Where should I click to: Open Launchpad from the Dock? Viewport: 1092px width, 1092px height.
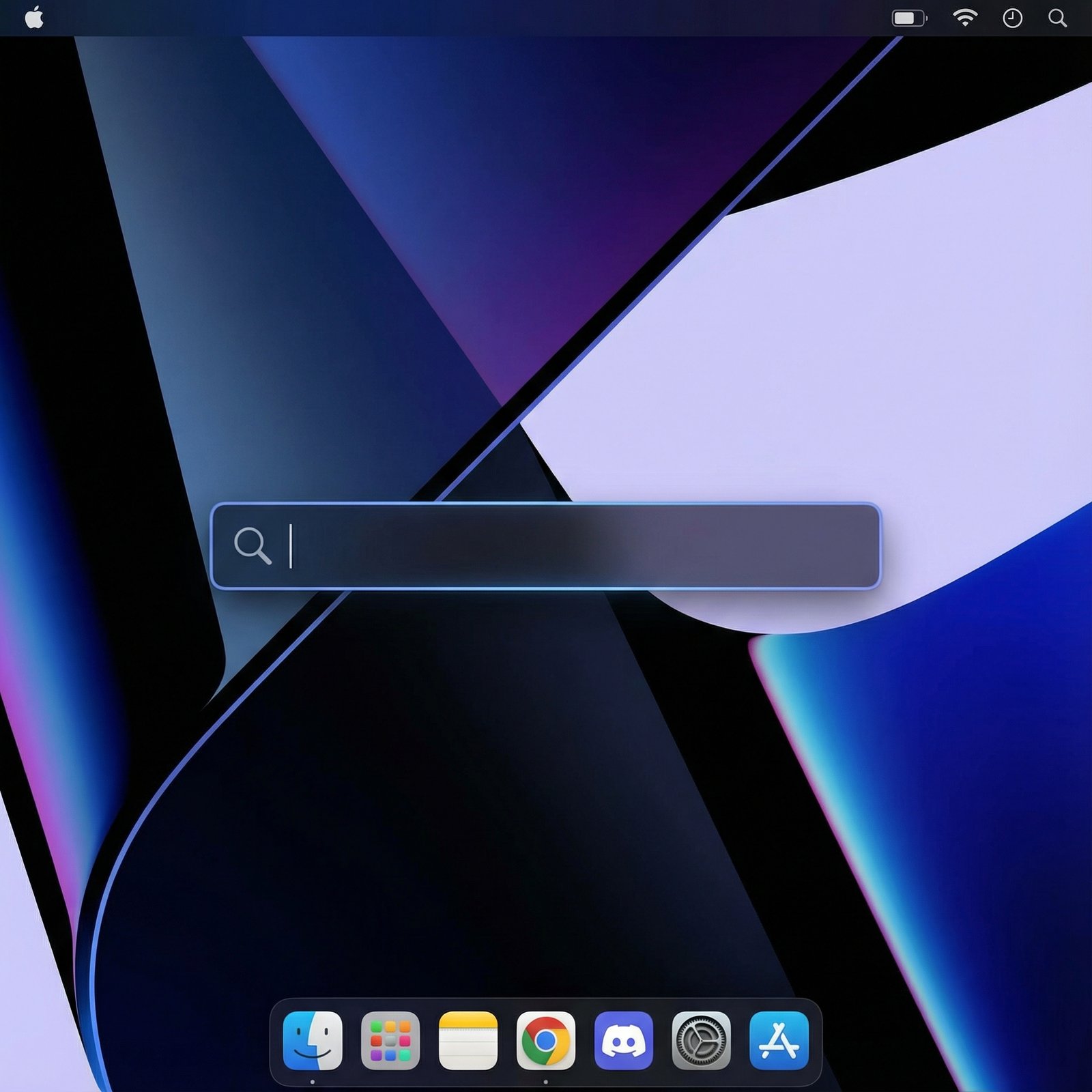[x=391, y=1040]
